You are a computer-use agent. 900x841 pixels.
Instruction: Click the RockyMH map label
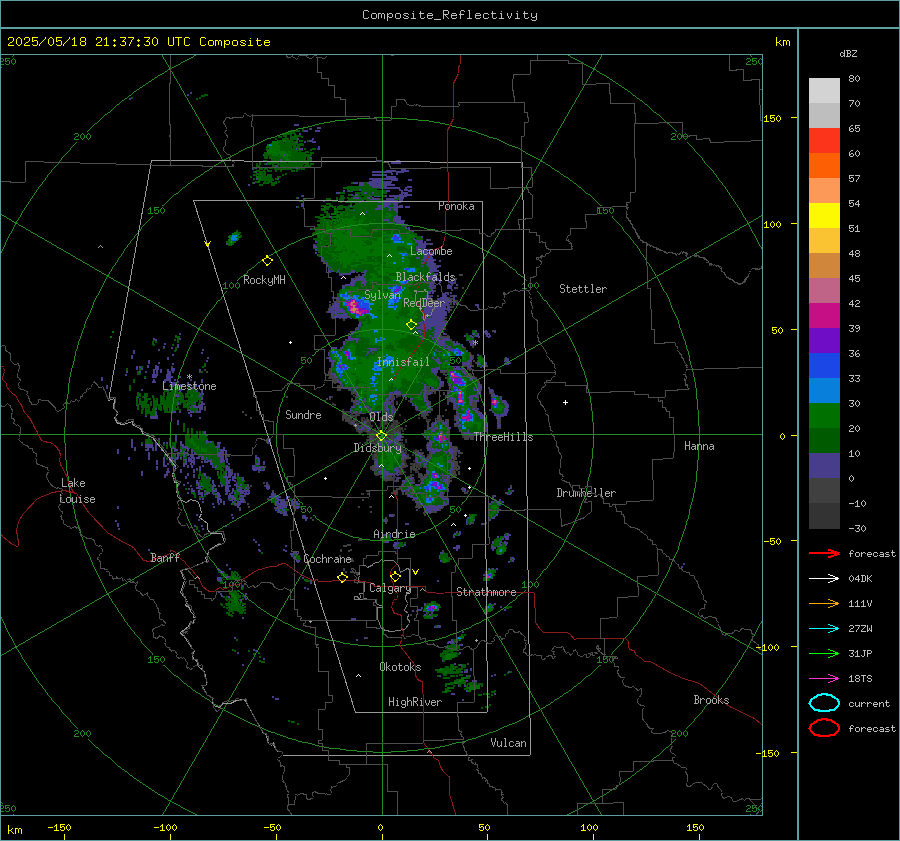pos(264,280)
